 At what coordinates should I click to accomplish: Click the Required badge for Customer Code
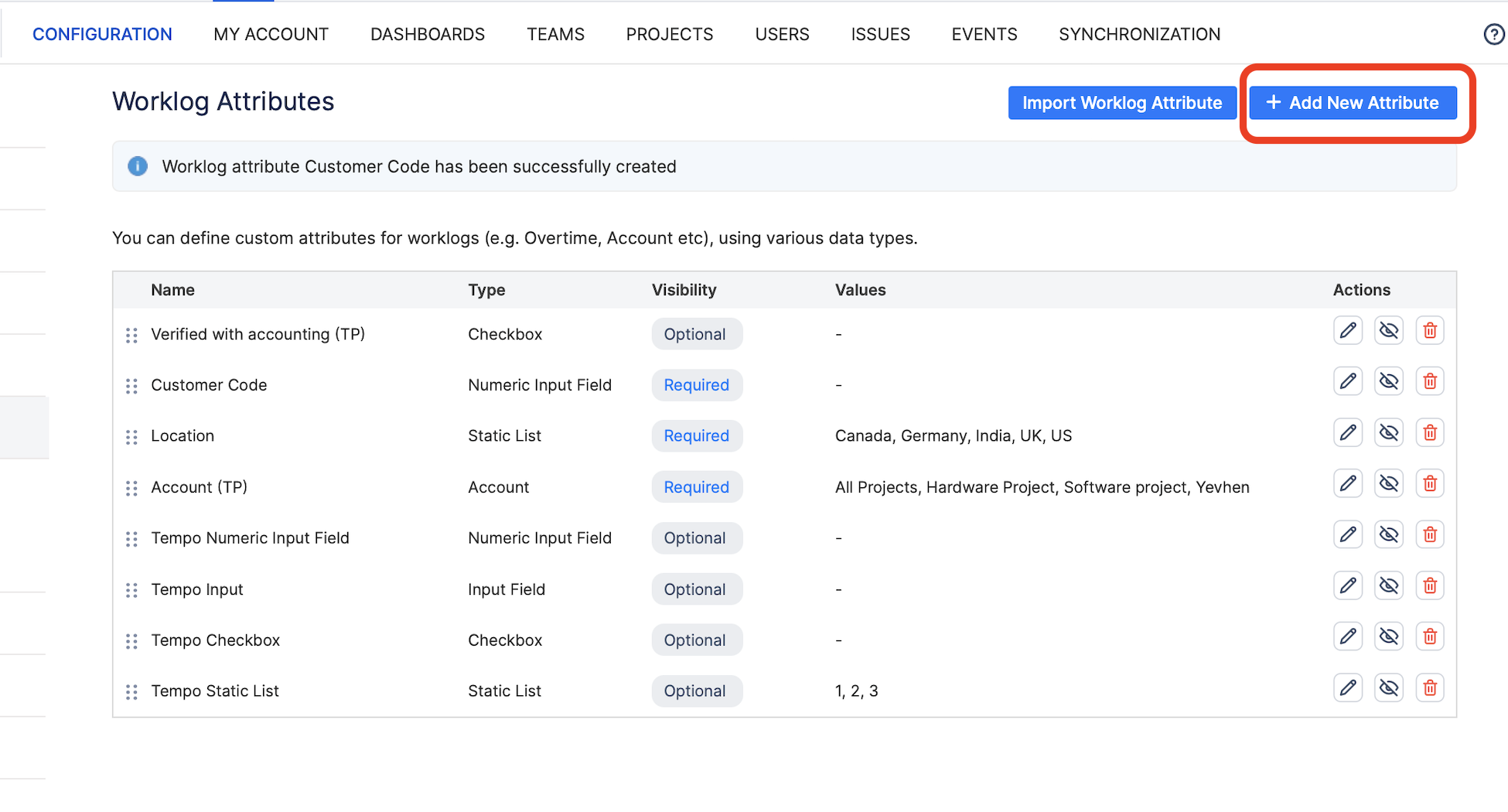[x=697, y=385]
